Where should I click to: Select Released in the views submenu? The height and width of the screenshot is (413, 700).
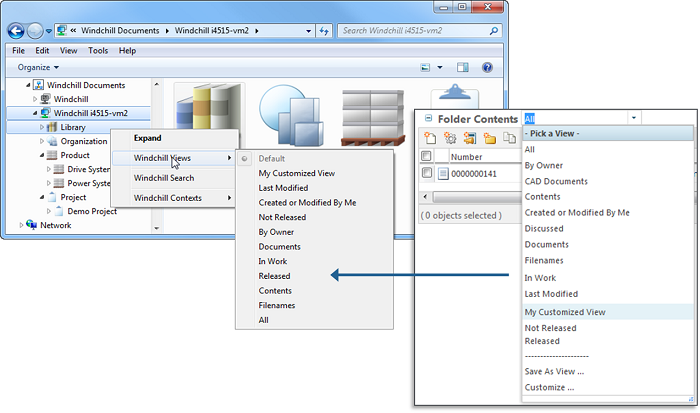point(275,276)
